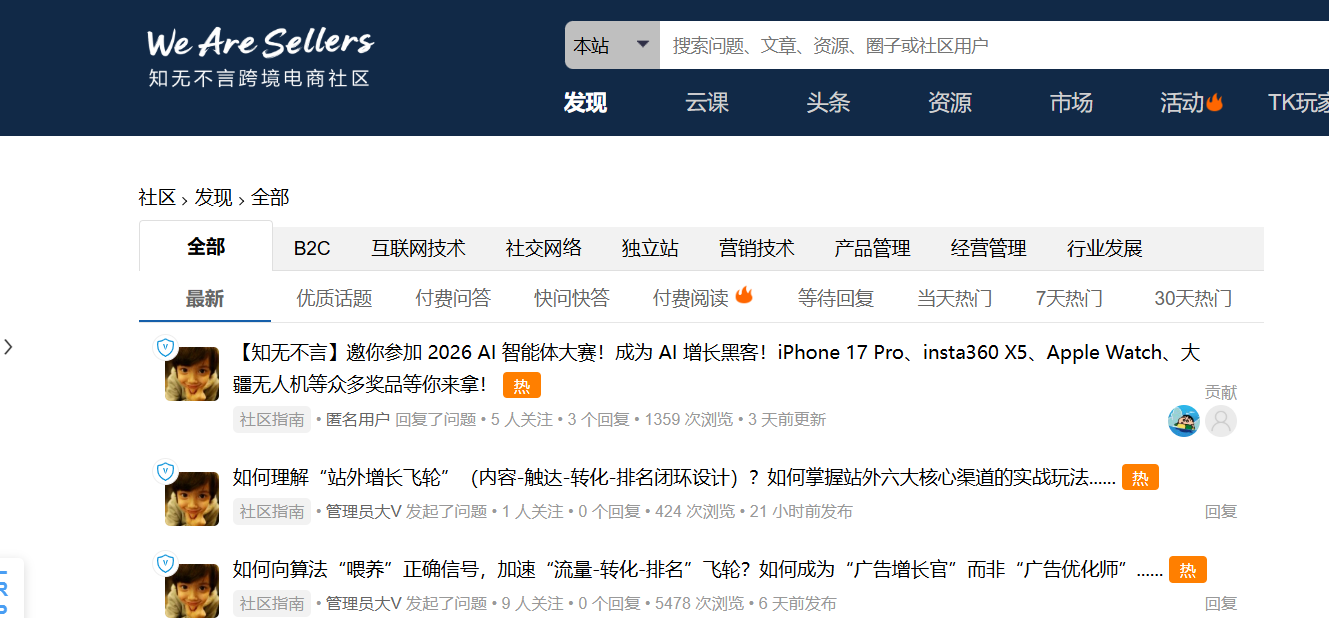Switch to the 7天热门 filter tab

pyautogui.click(x=1068, y=297)
